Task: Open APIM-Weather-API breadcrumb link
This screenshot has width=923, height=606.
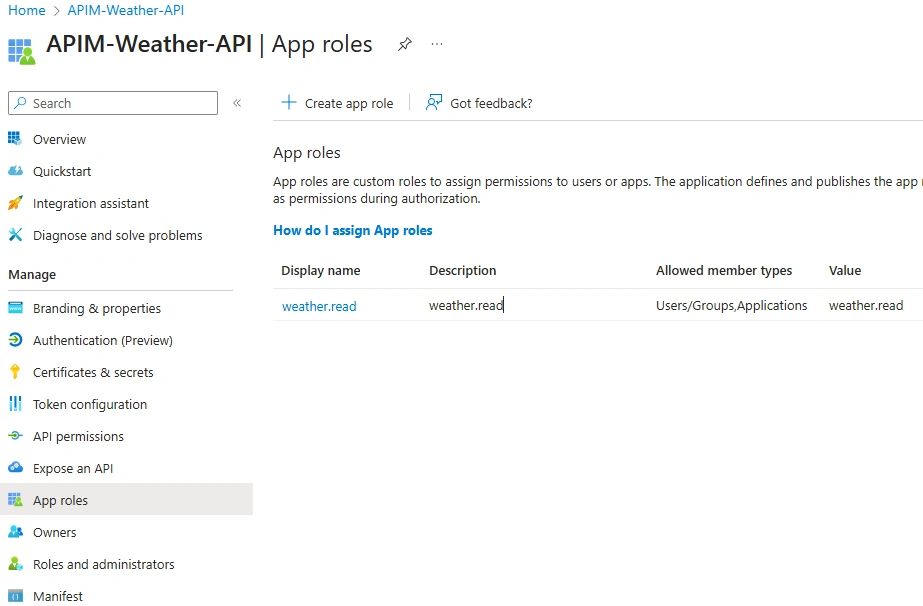Action: [125, 10]
